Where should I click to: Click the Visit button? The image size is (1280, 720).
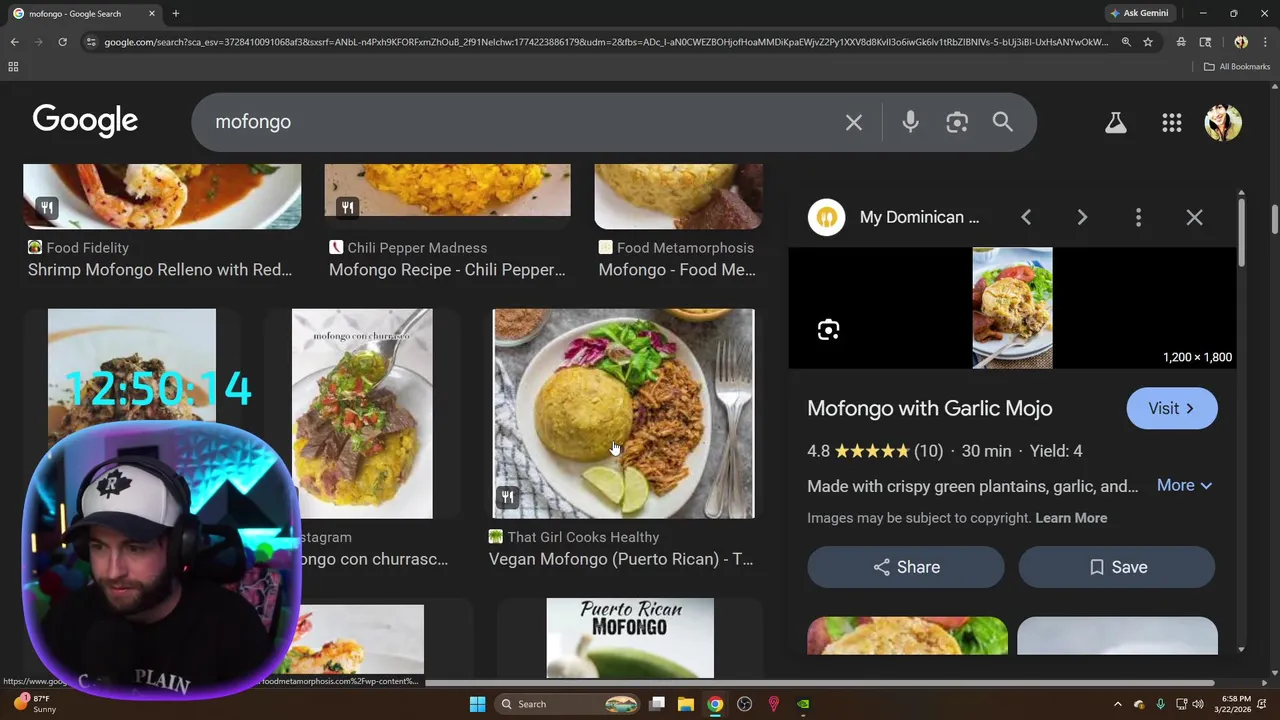pos(1172,408)
